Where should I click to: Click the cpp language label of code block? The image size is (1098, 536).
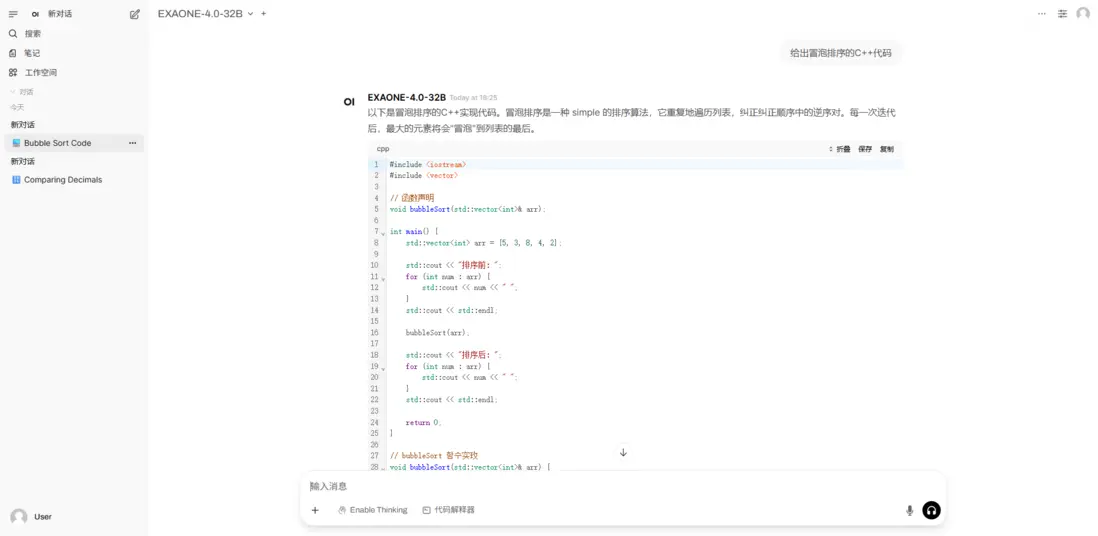point(383,149)
